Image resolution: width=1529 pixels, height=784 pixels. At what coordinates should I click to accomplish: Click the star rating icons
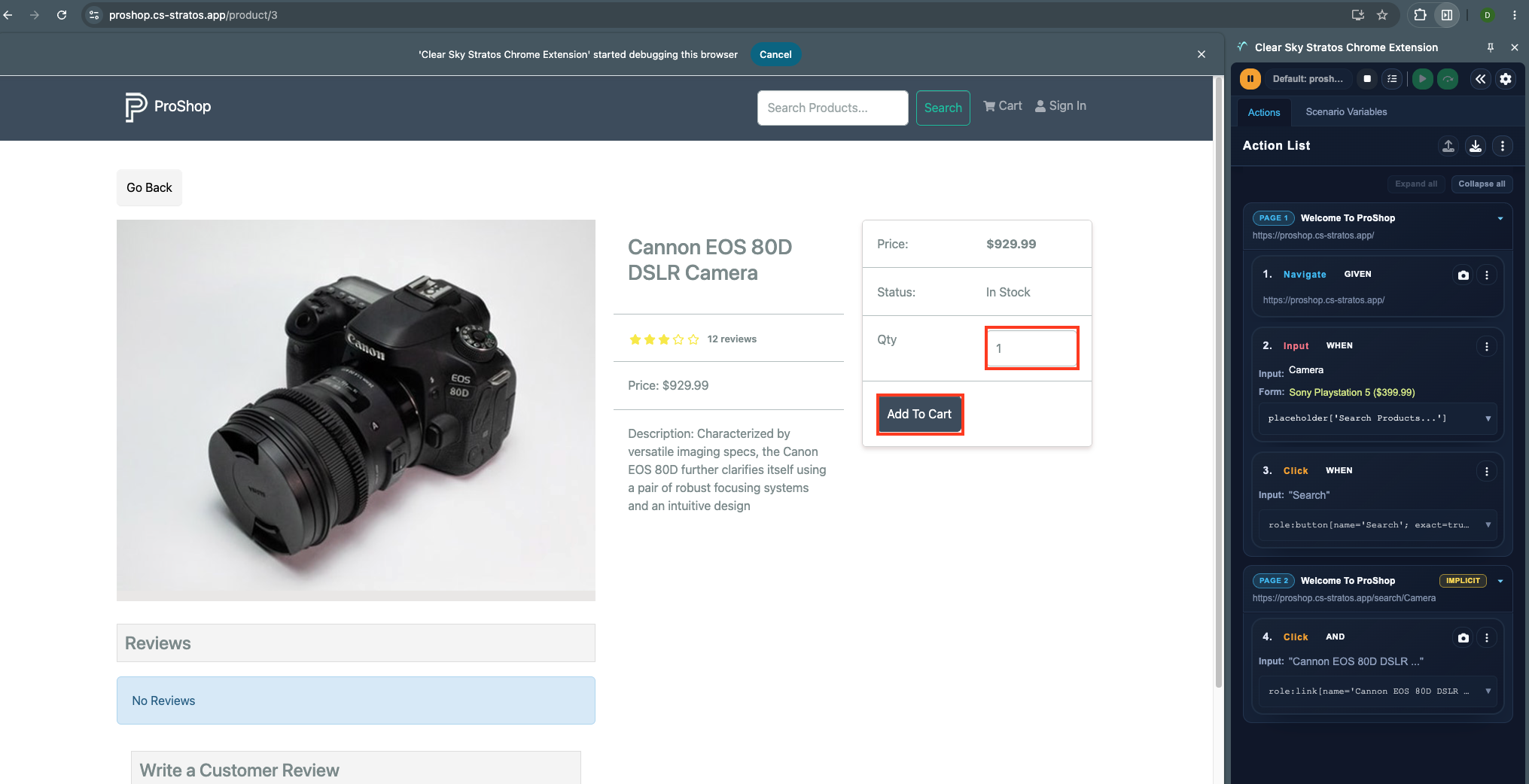coord(664,339)
